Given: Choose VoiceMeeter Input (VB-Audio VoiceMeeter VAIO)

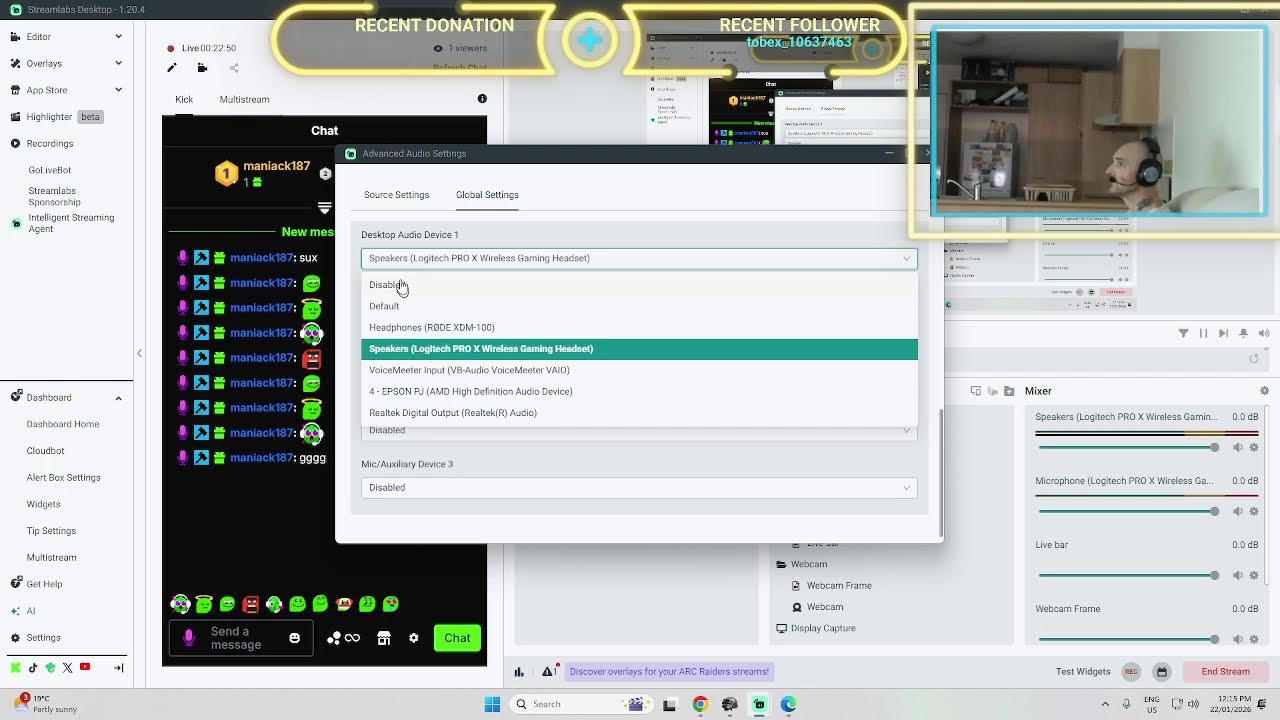Looking at the screenshot, I should click(x=639, y=370).
